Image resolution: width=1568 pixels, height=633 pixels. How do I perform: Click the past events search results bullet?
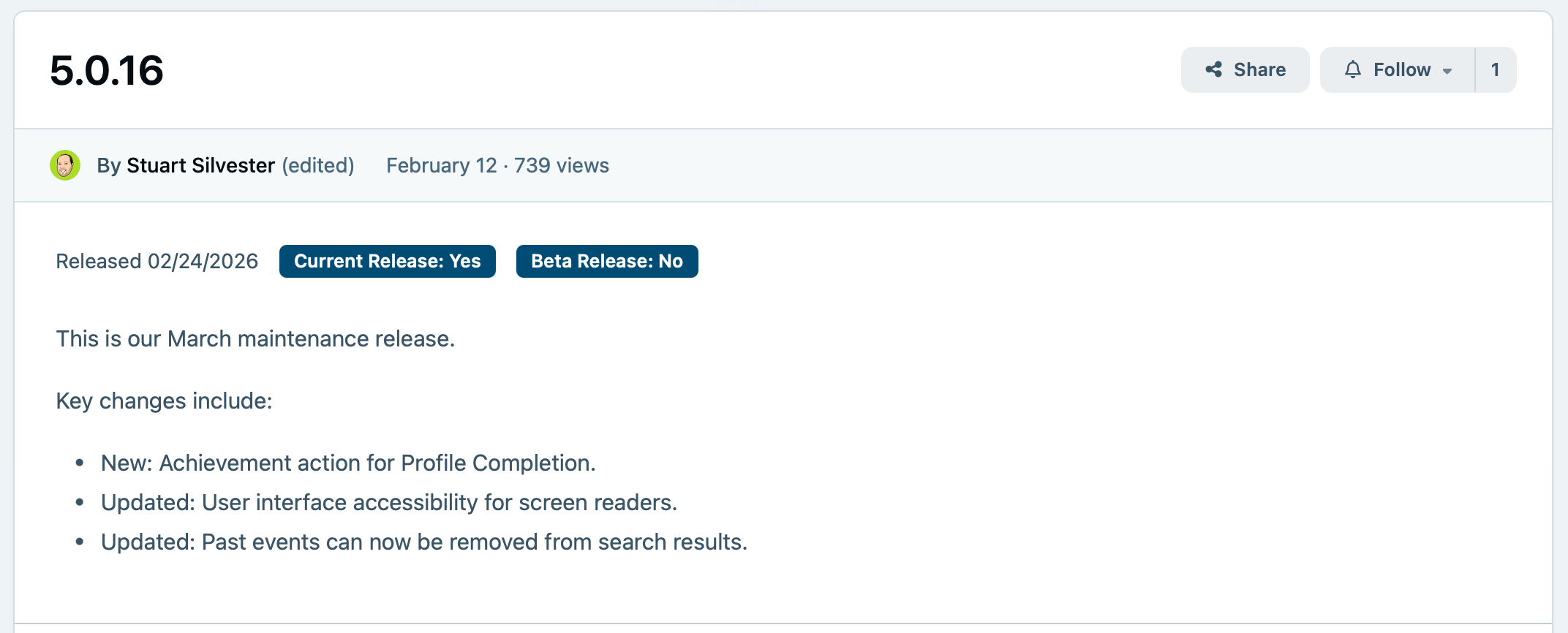(x=424, y=542)
